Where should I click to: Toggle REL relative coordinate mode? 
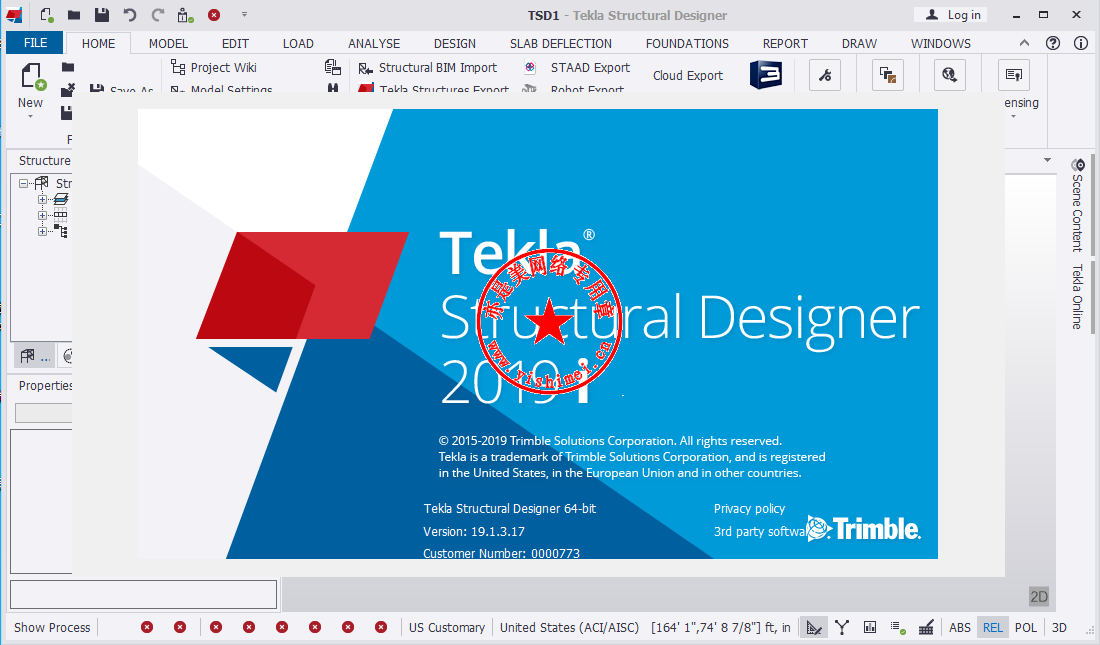pyautogui.click(x=993, y=627)
